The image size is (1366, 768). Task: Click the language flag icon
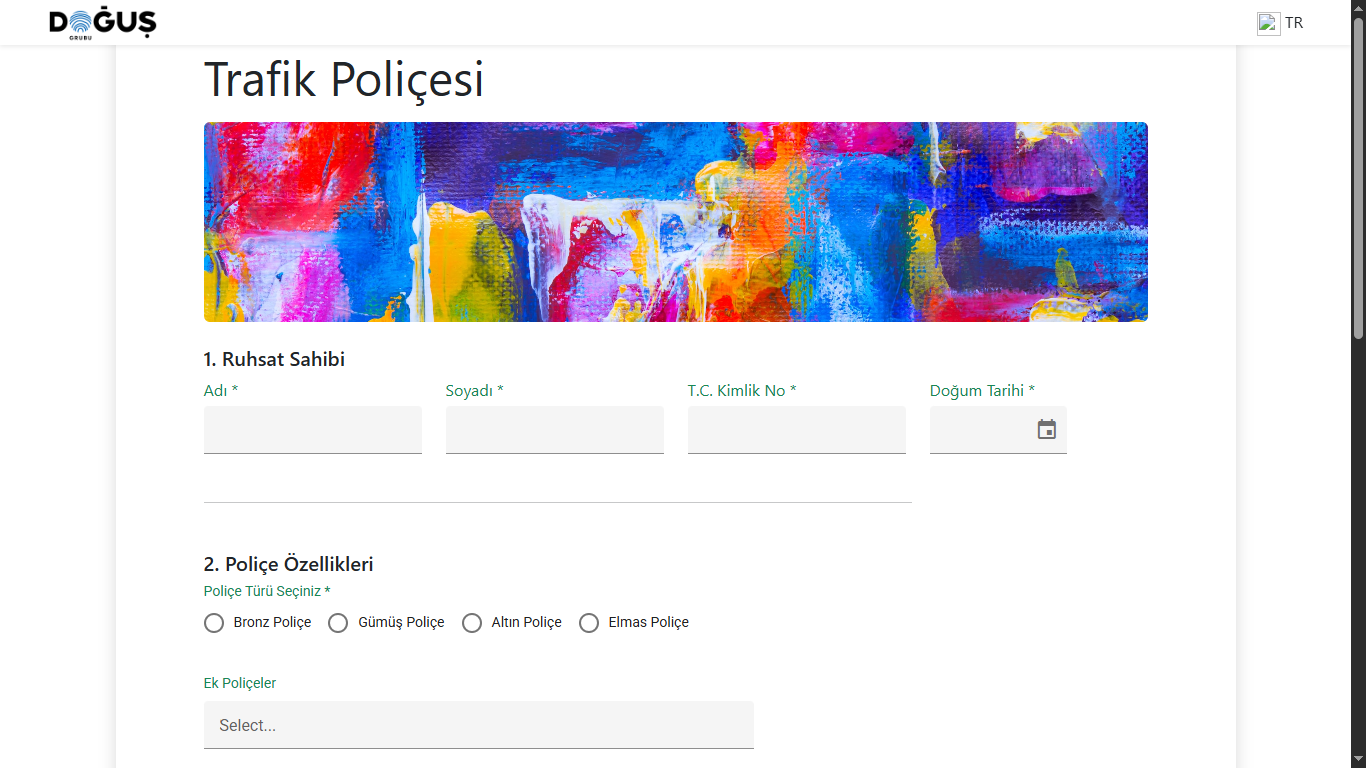pyautogui.click(x=1268, y=24)
